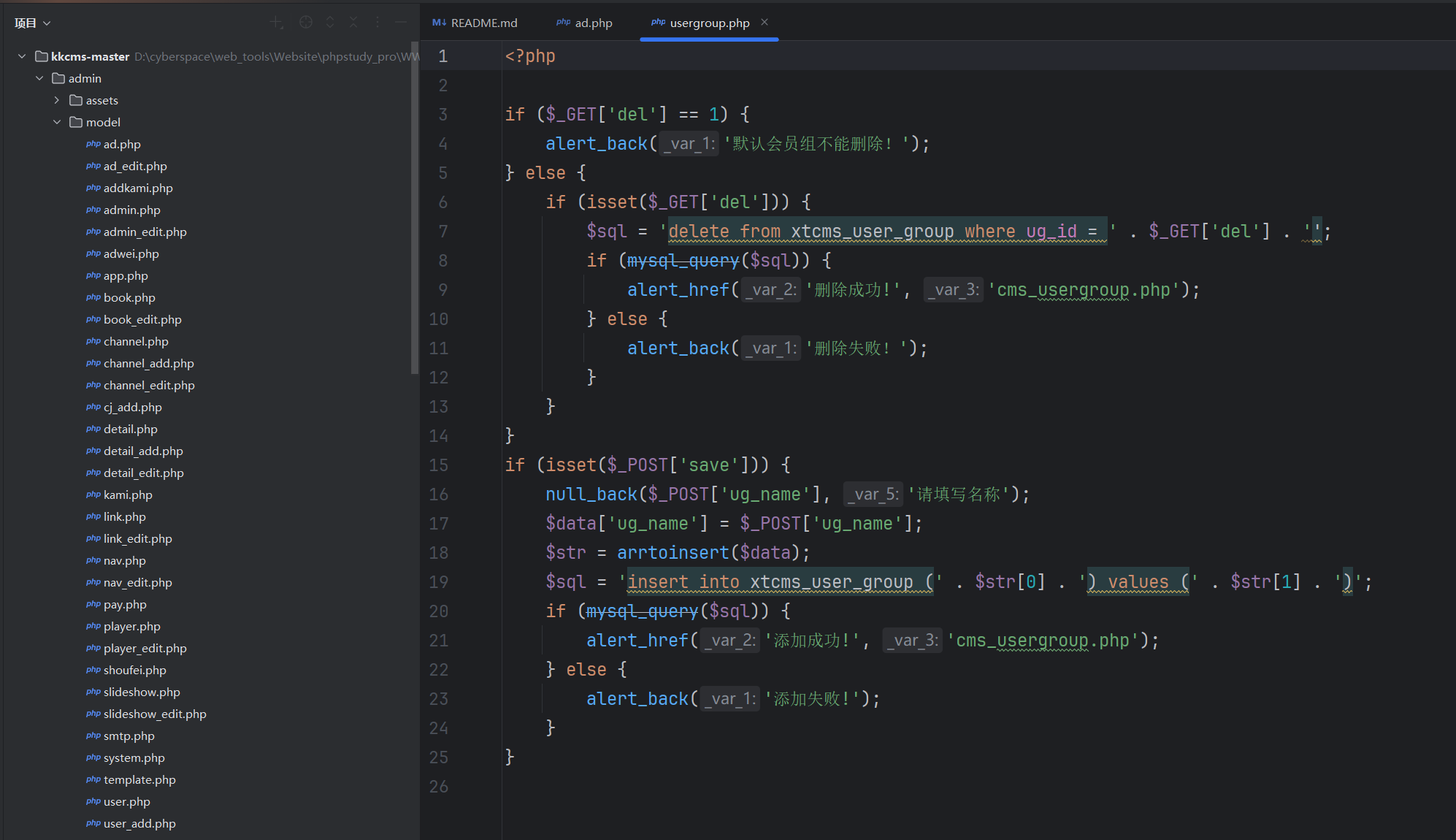Click line number 19 in the gutter
The width and height of the screenshot is (1456, 840).
click(x=439, y=582)
